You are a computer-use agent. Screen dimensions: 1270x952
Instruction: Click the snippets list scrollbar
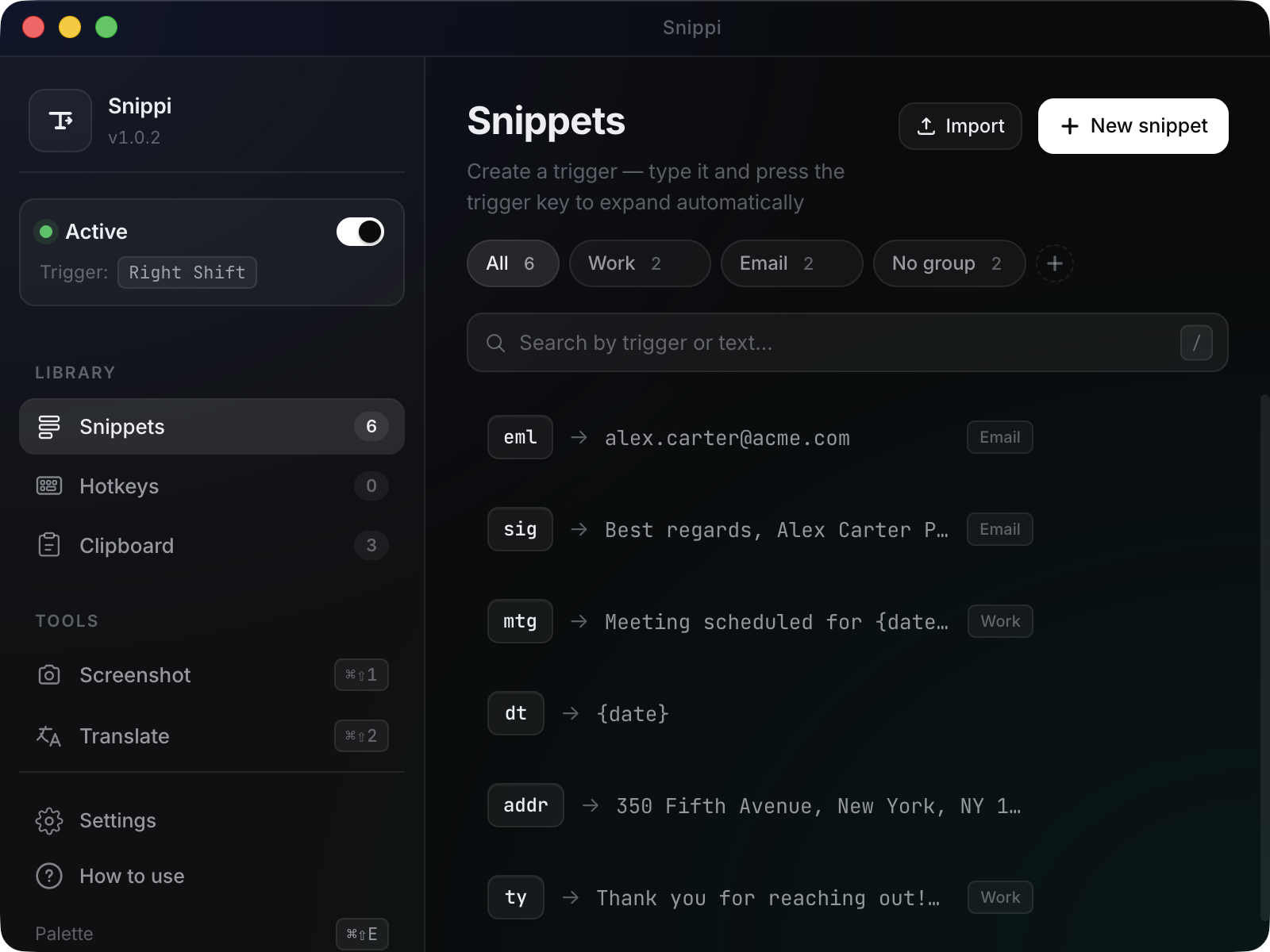[x=1264, y=657]
